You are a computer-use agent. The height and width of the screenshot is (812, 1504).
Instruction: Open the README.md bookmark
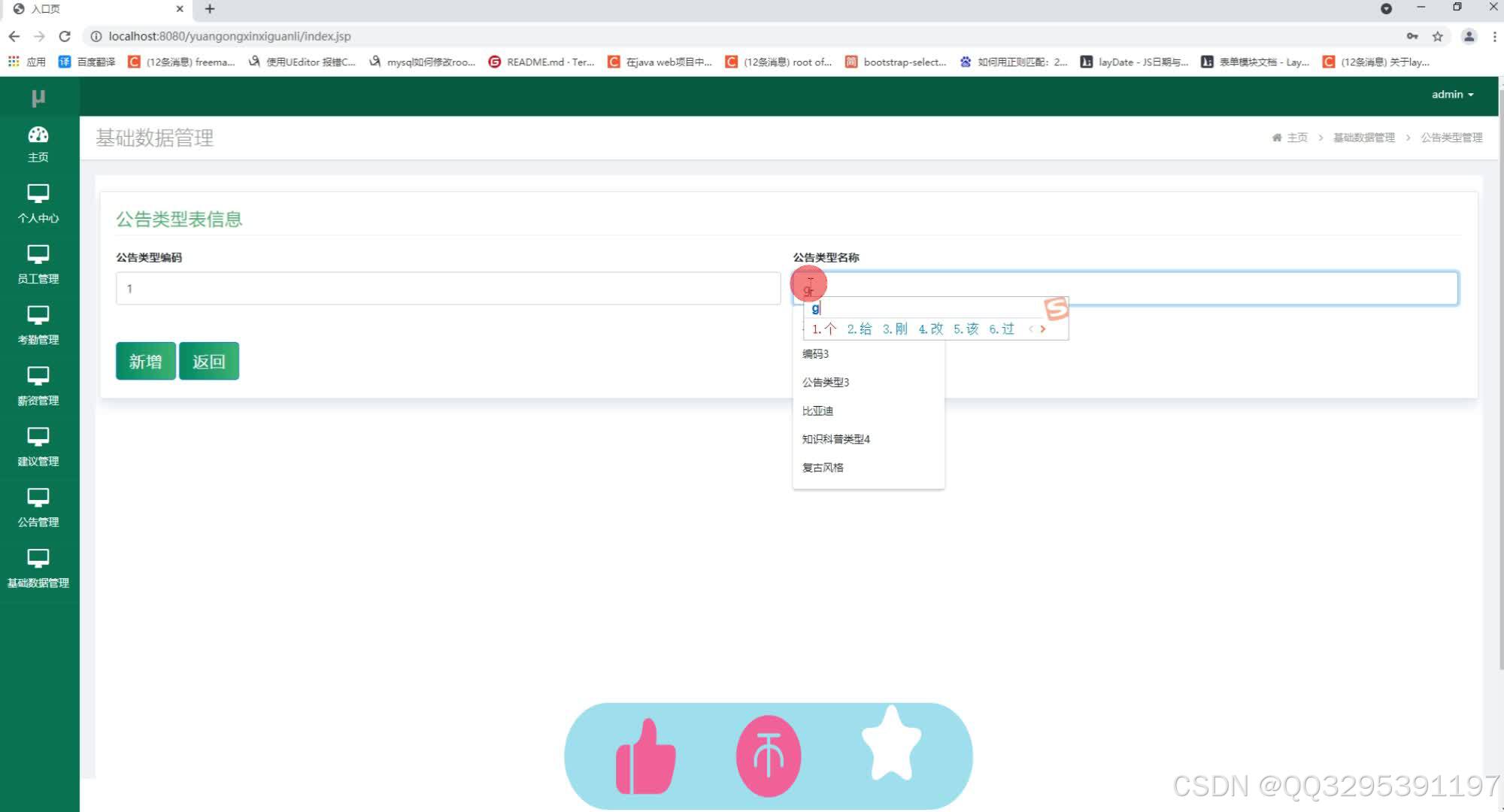pos(541,62)
